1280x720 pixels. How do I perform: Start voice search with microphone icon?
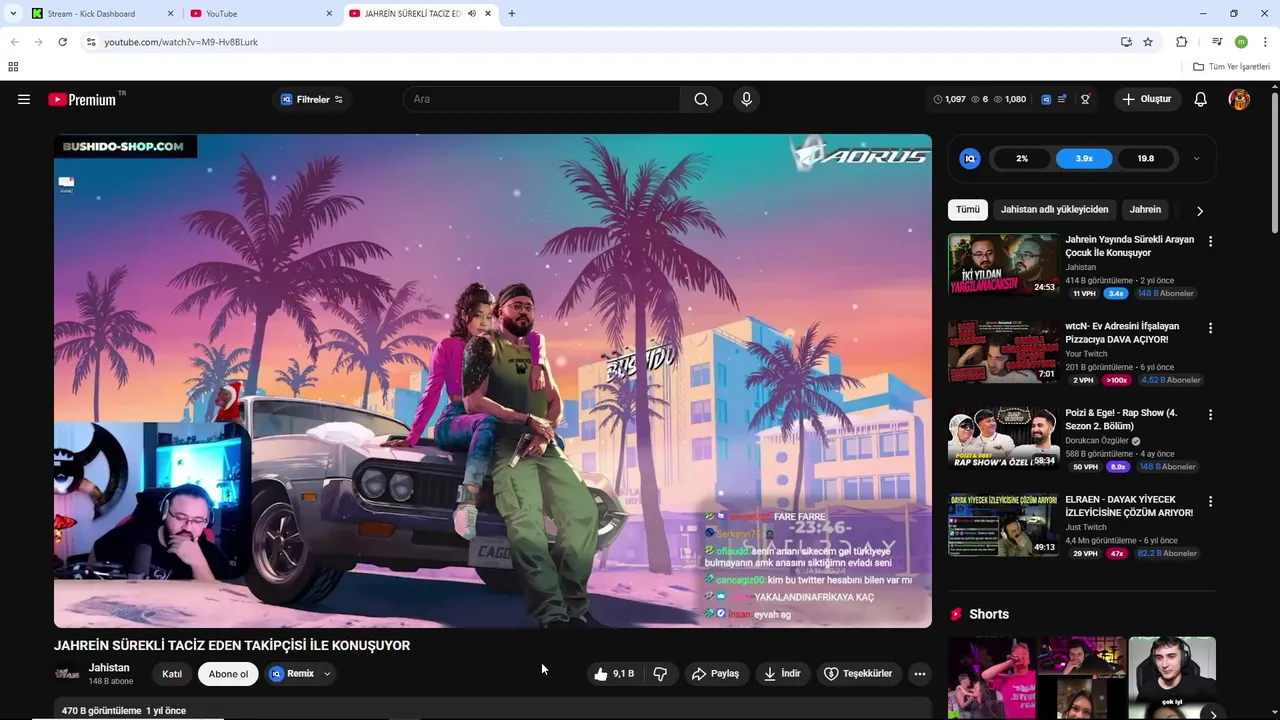pos(746,99)
